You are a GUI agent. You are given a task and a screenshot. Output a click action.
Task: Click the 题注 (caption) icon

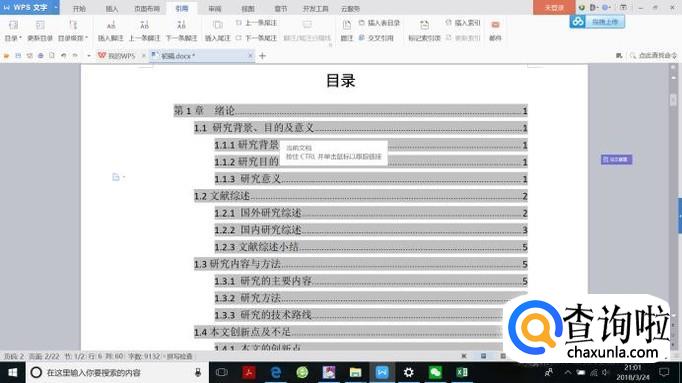pyautogui.click(x=347, y=26)
